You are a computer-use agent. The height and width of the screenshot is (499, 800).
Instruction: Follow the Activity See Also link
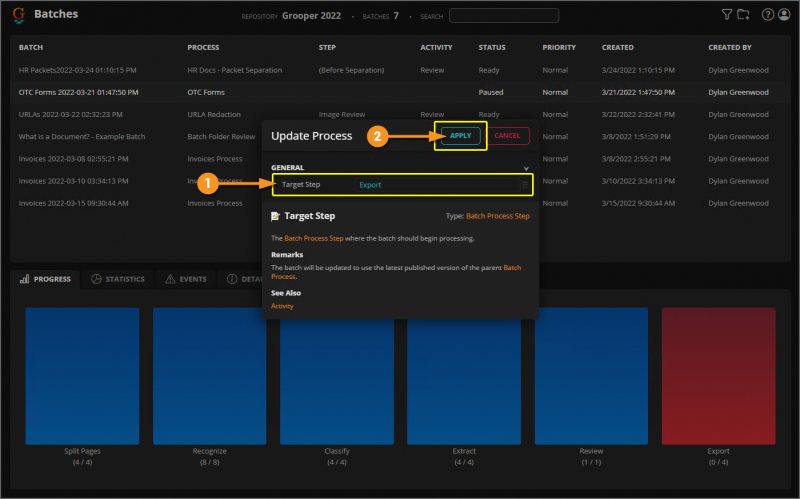(283, 306)
